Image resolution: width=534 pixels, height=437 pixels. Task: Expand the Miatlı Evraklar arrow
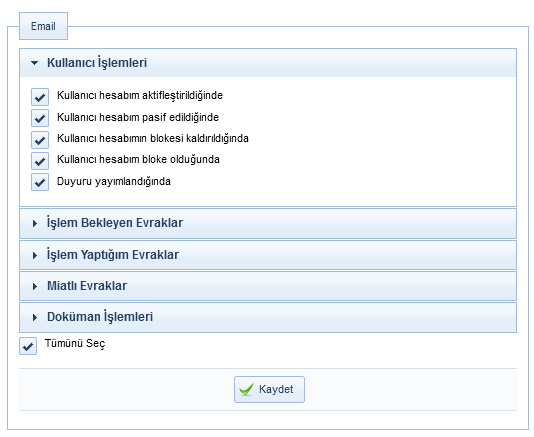[35, 286]
